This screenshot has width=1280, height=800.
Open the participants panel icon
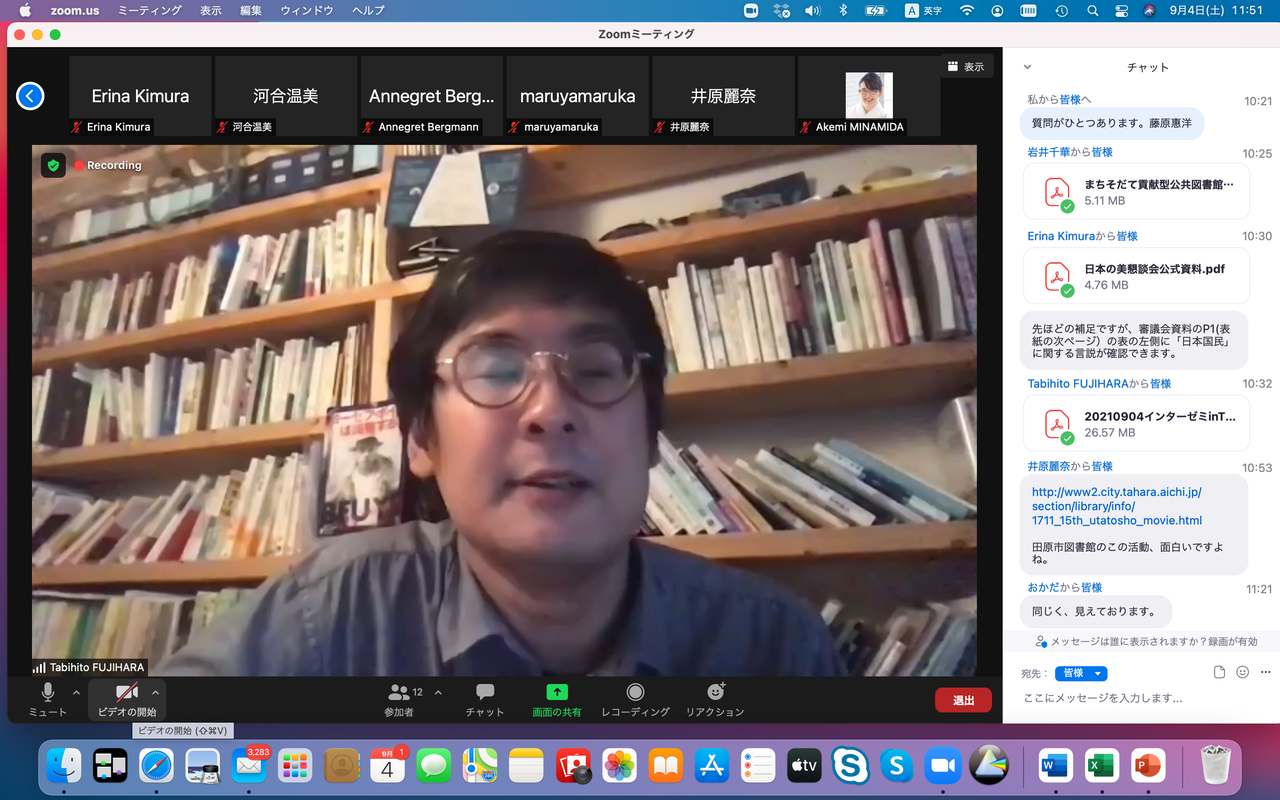tap(399, 692)
